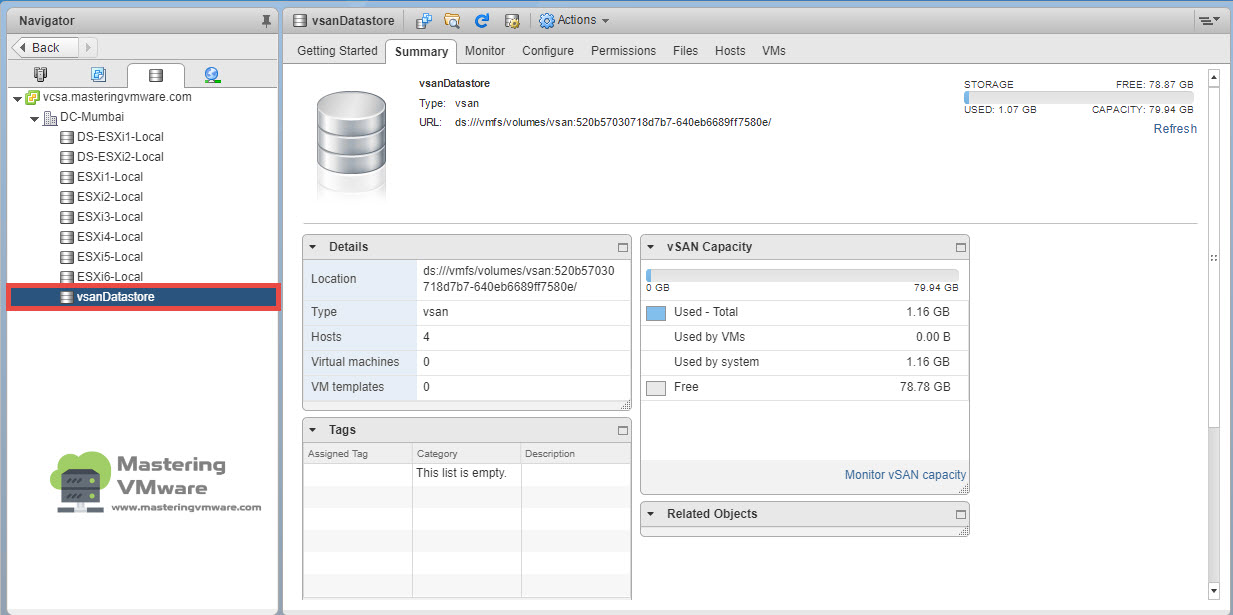The height and width of the screenshot is (615, 1233).
Task: Expand the Related Objects panel
Action: pyautogui.click(x=651, y=514)
